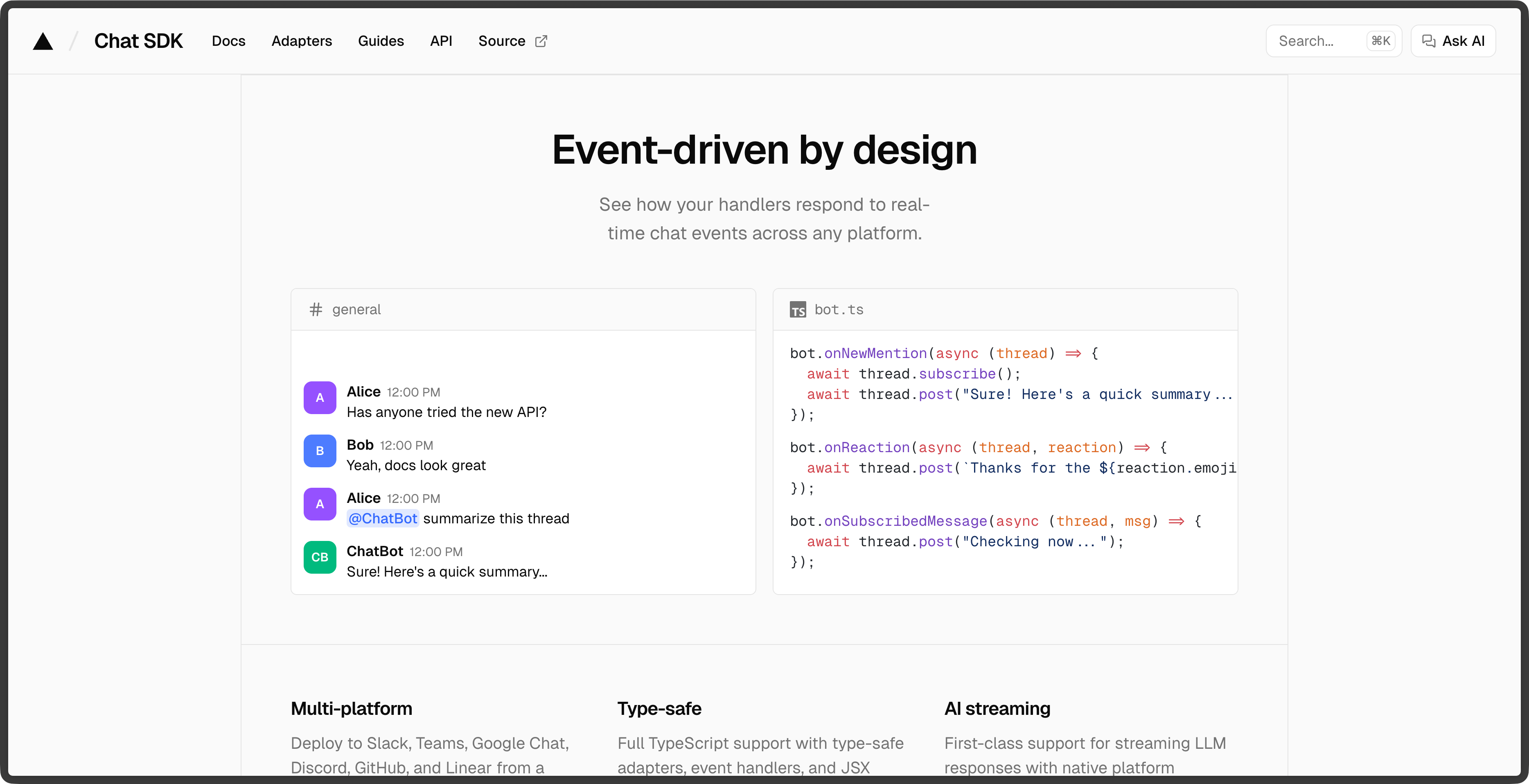Click Alice's purple avatar
The height and width of the screenshot is (784, 1529).
click(319, 398)
